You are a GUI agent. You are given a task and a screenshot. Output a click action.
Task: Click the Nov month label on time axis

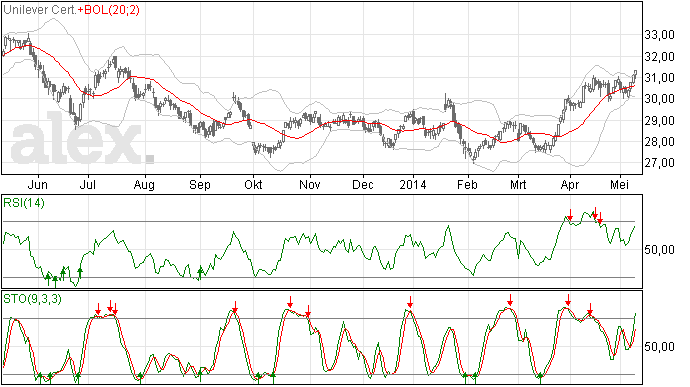coord(310,184)
